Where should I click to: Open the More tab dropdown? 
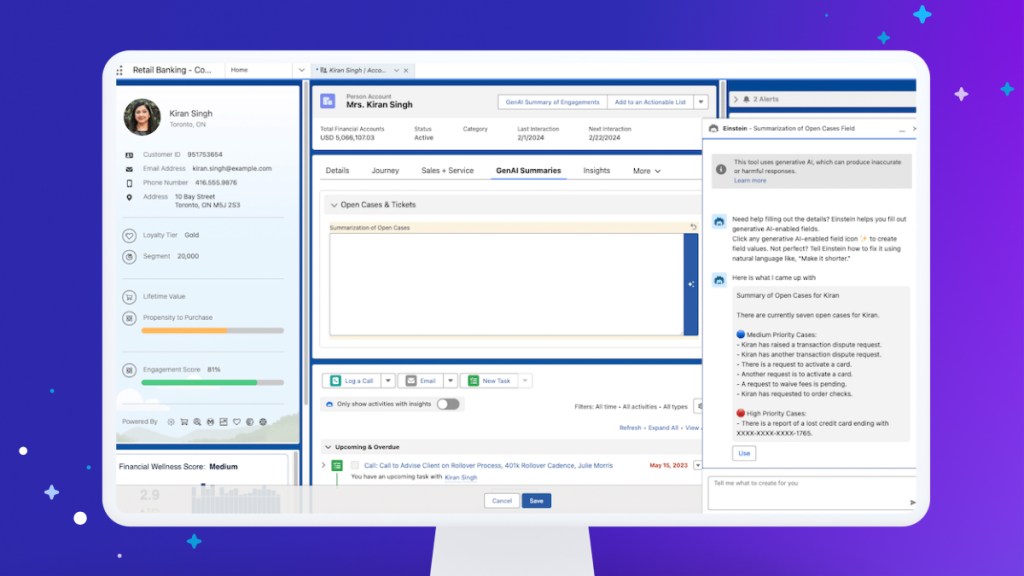tap(646, 171)
